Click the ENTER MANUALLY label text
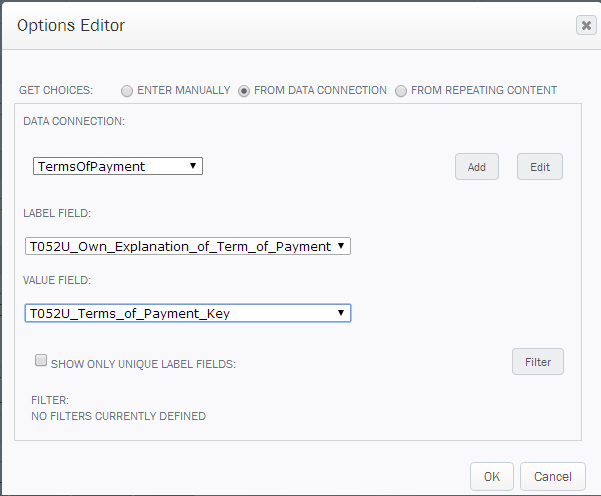This screenshot has width=601, height=496. pyautogui.click(x=184, y=90)
